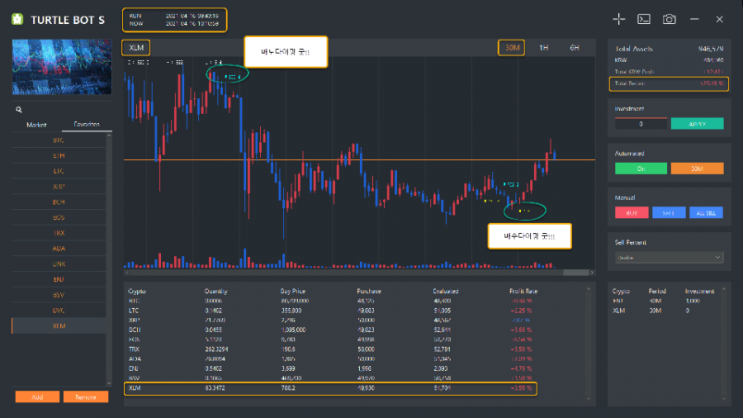Click the ALL SELL button
Viewport: 743px width, 418px height.
point(706,213)
